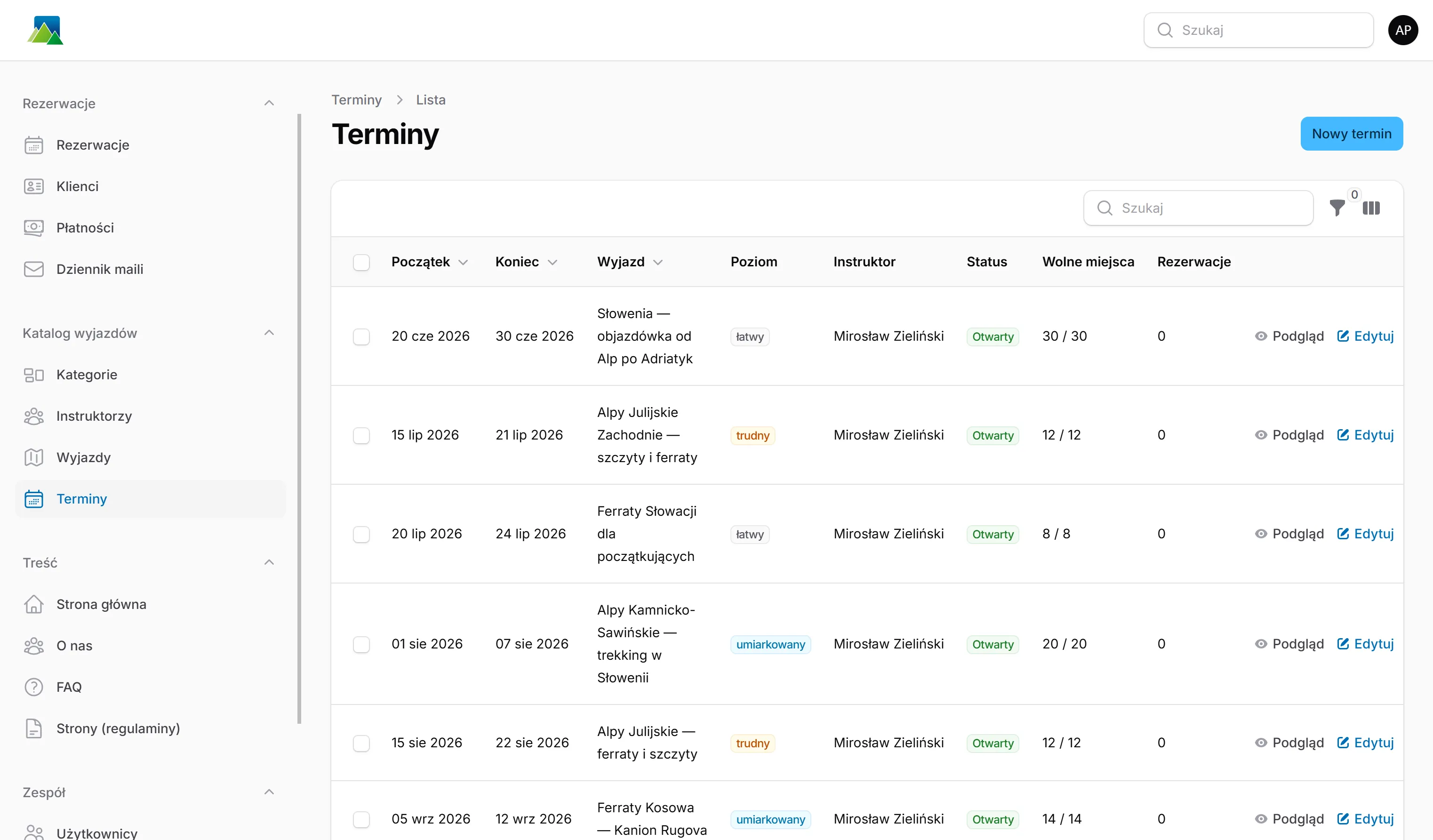Open Klienci page from sidebar
The image size is (1433, 840).
pyautogui.click(x=151, y=186)
